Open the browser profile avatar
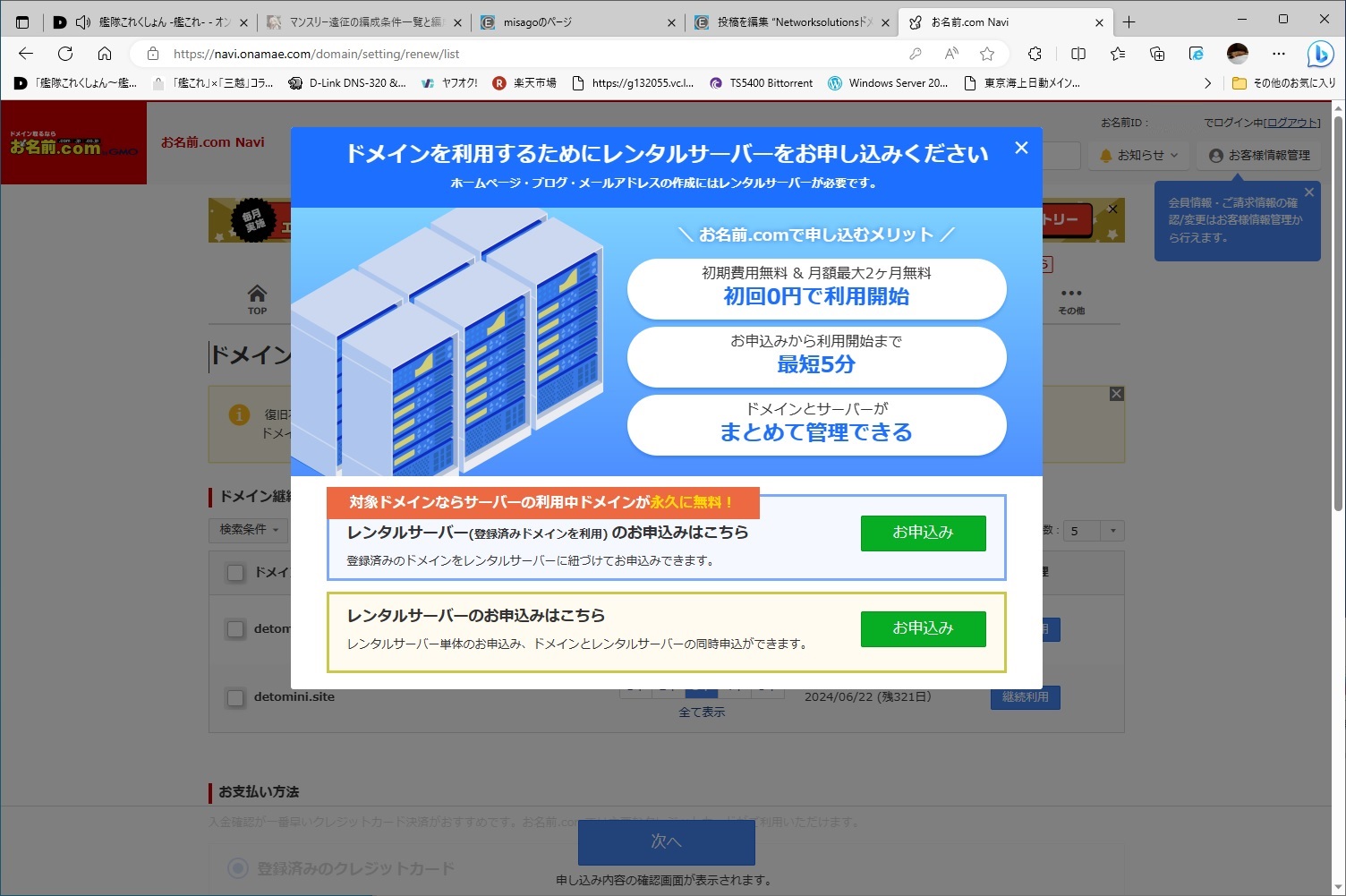The width and height of the screenshot is (1346, 896). (x=1238, y=54)
